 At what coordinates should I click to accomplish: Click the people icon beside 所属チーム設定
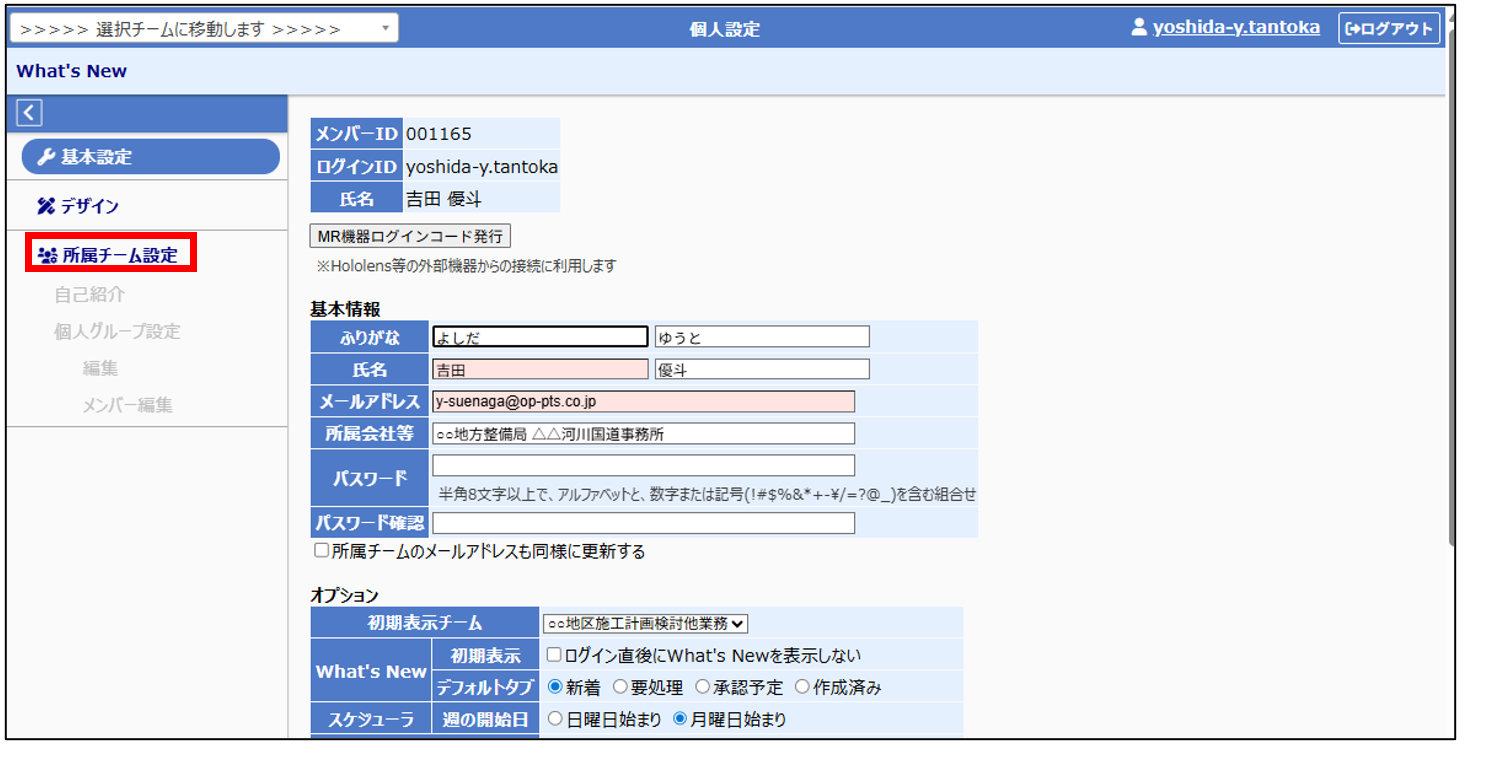click(47, 256)
